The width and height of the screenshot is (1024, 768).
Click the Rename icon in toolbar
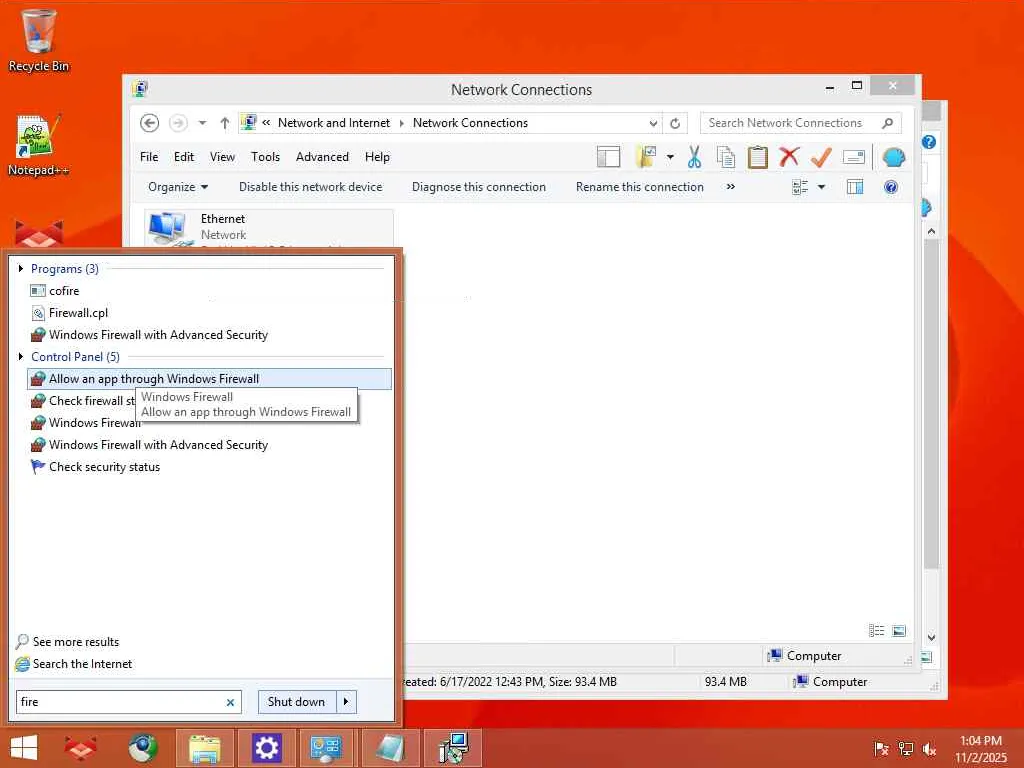854,157
